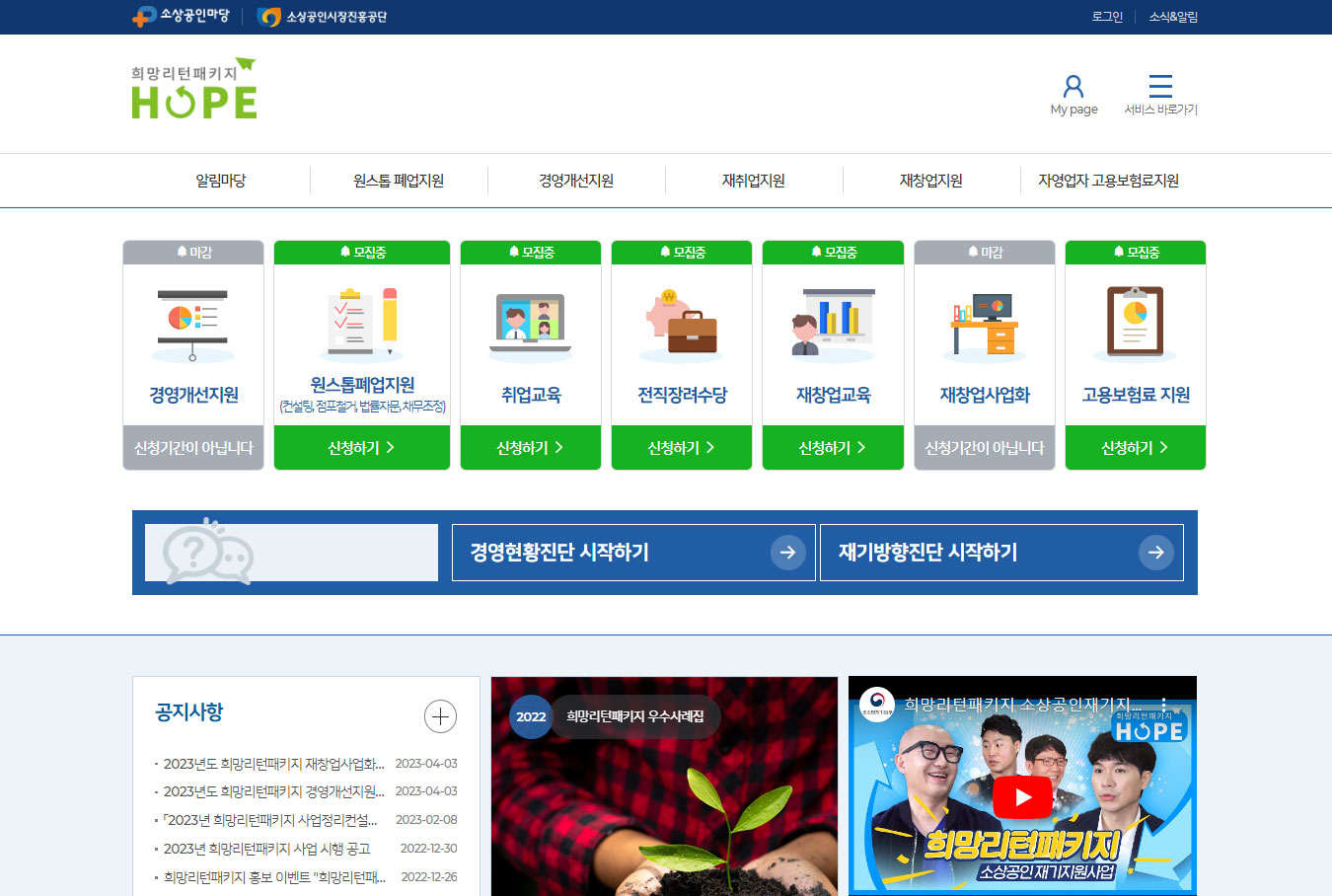The image size is (1332, 896).
Task: Expand 공지사항 with the plus button
Action: click(441, 716)
